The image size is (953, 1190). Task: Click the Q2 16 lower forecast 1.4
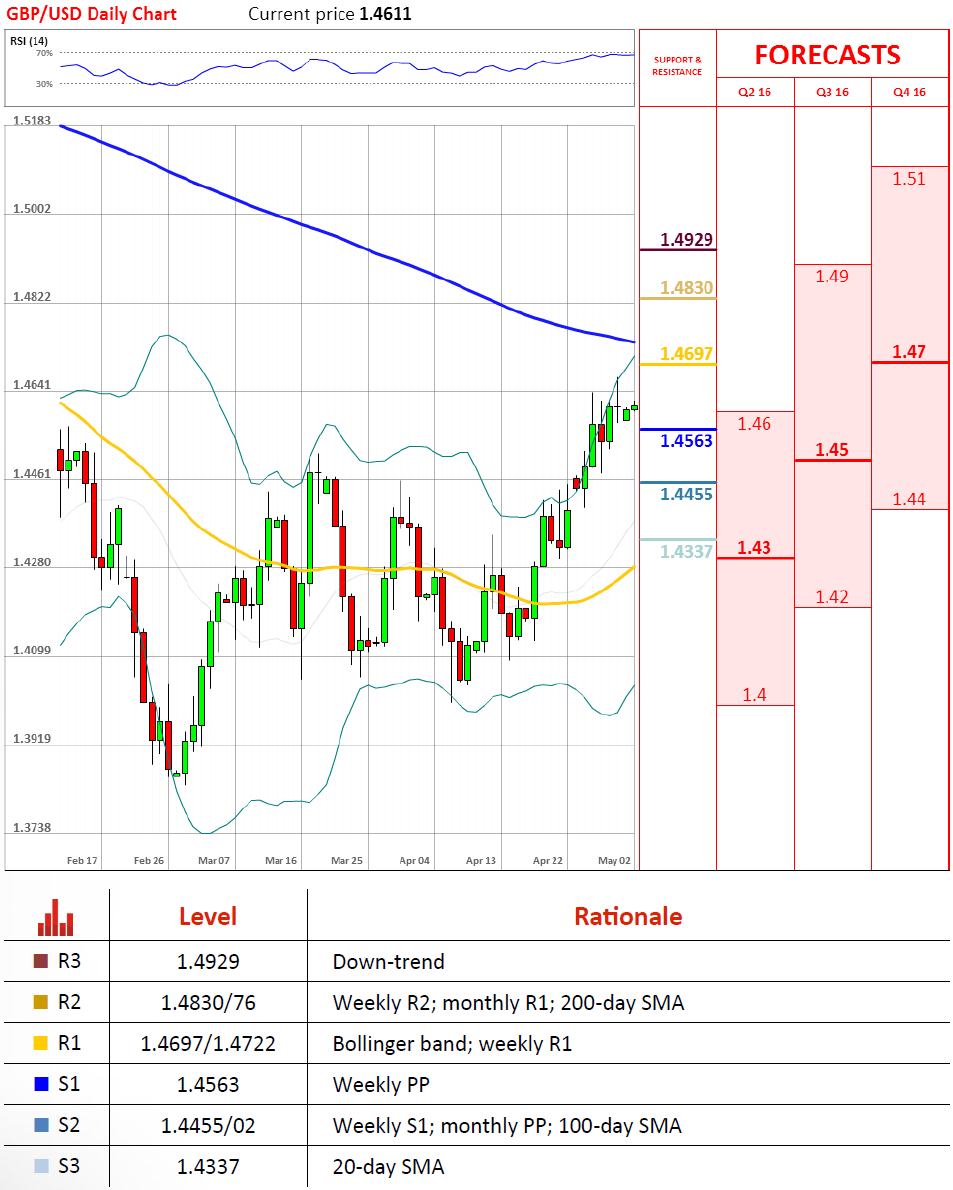pyautogui.click(x=754, y=694)
